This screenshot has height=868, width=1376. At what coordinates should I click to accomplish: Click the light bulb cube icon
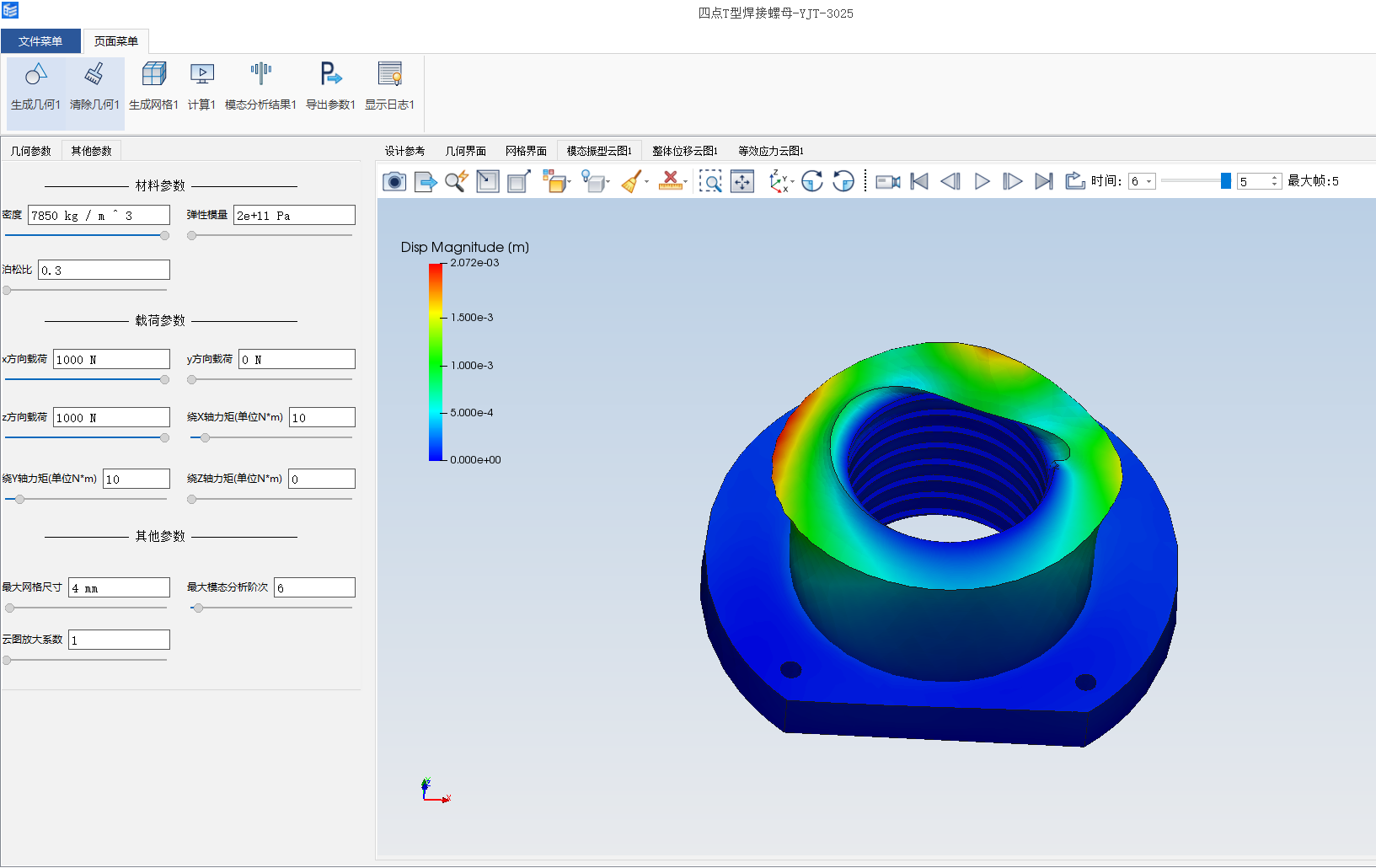[593, 181]
